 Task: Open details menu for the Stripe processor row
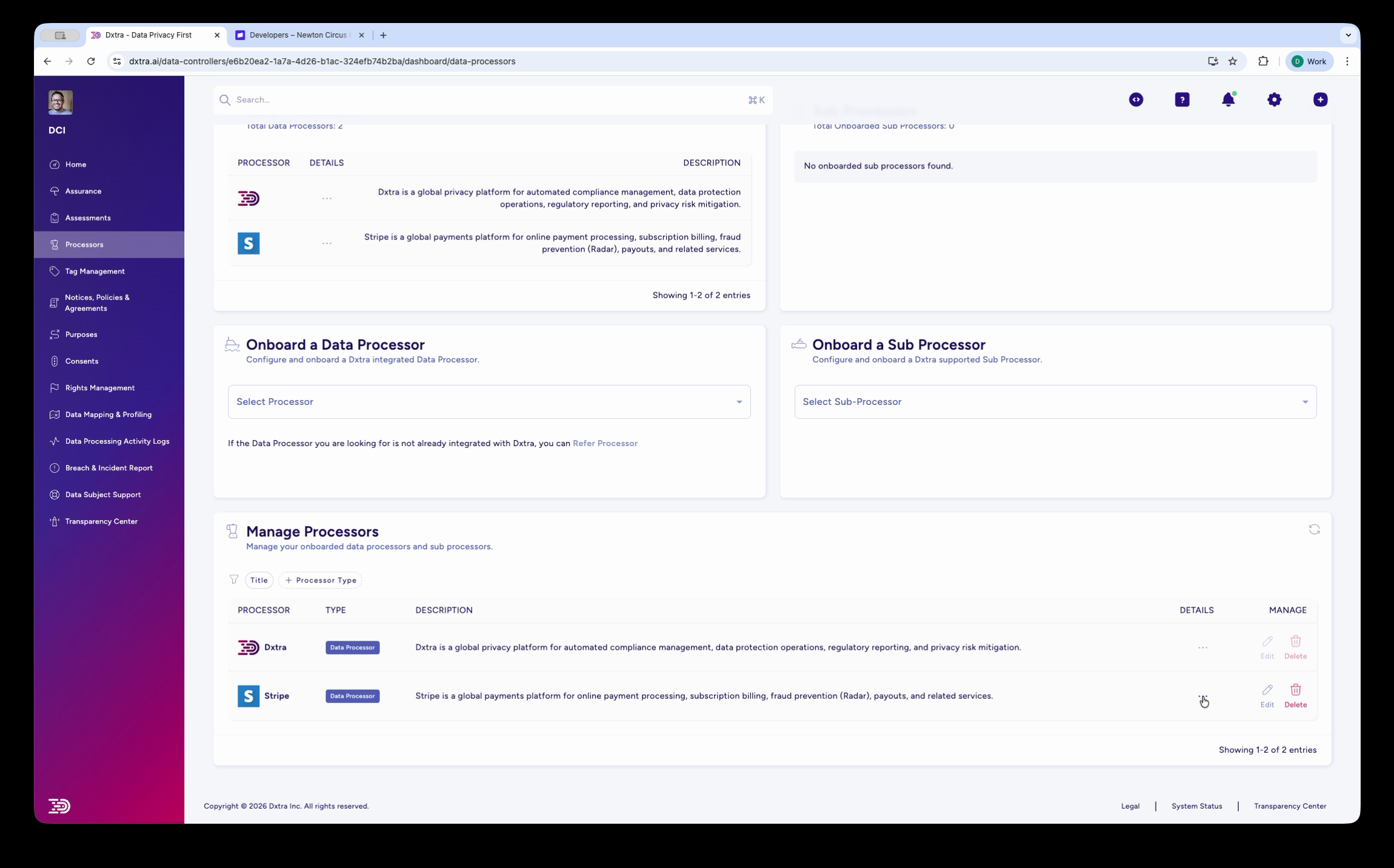click(x=1202, y=696)
